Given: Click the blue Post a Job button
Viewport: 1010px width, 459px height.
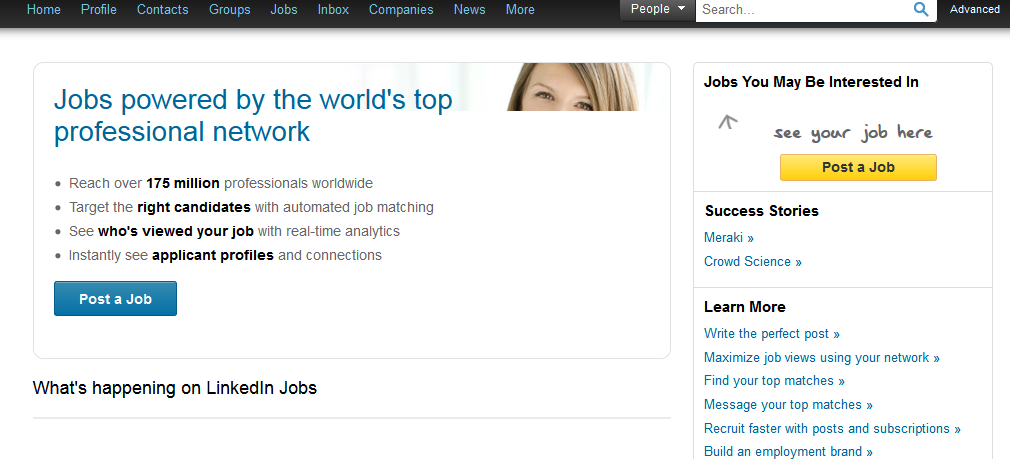Looking at the screenshot, I should [x=115, y=299].
